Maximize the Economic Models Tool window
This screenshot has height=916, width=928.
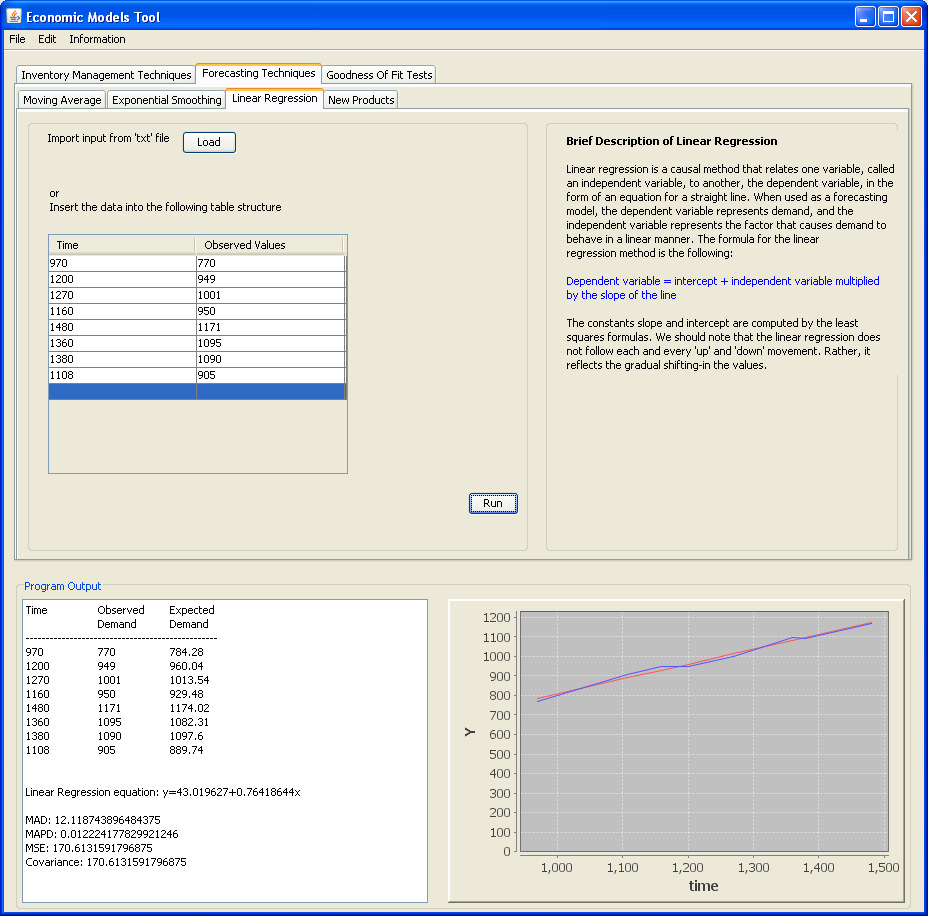[x=888, y=17]
